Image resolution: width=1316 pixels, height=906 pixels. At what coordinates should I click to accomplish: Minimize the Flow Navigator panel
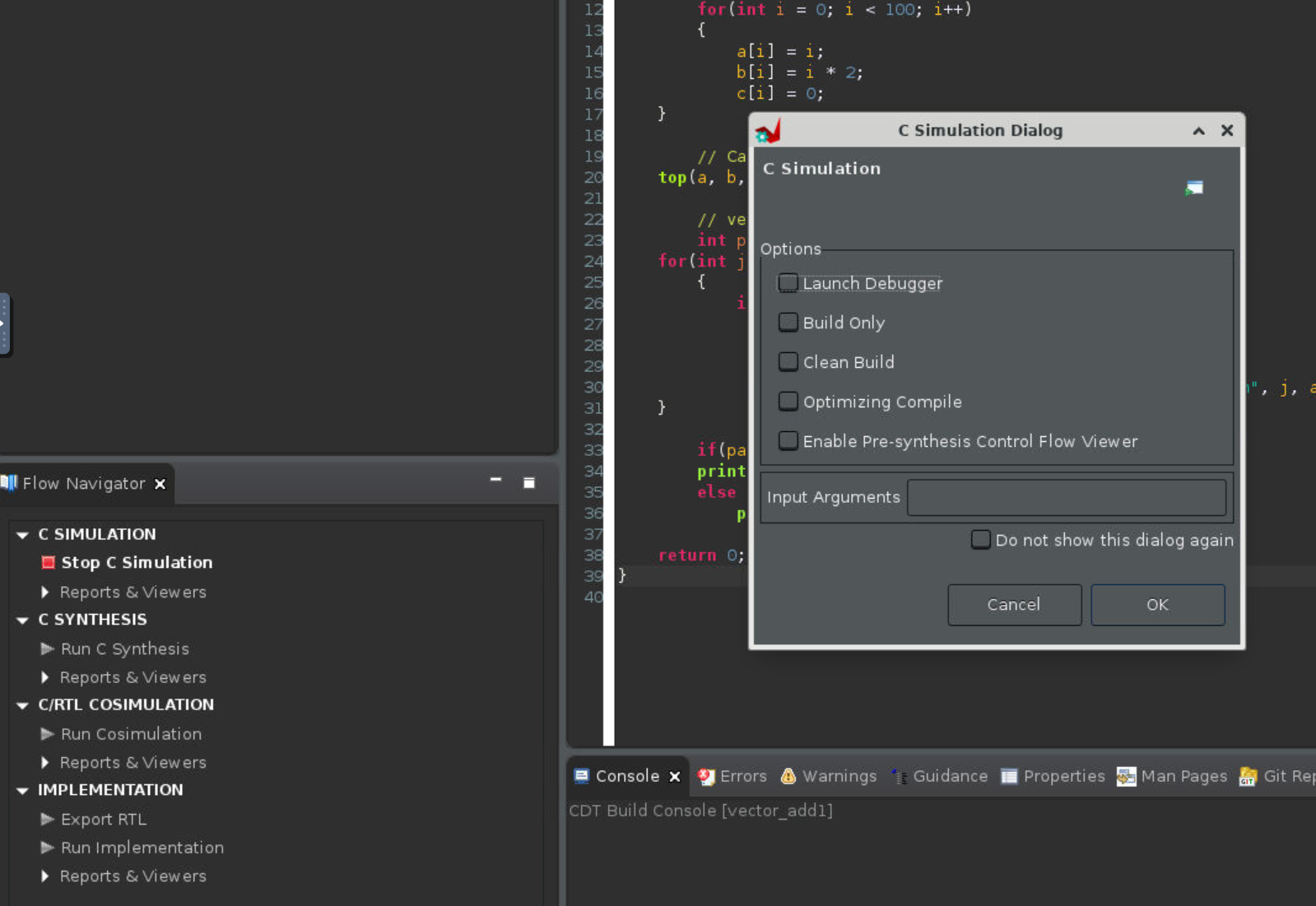(495, 479)
